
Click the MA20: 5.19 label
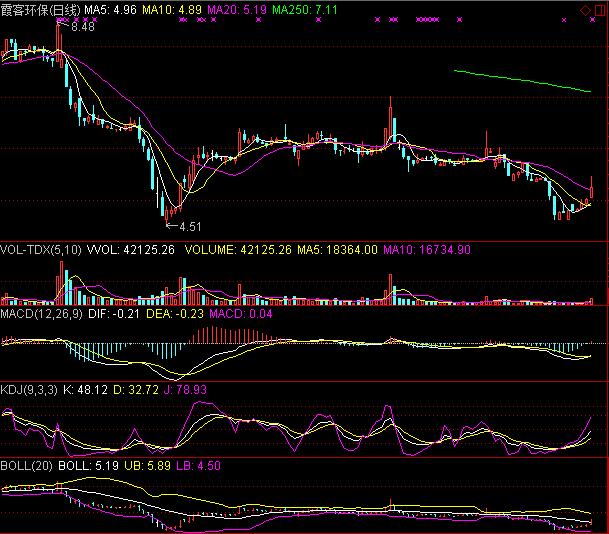tap(237, 10)
